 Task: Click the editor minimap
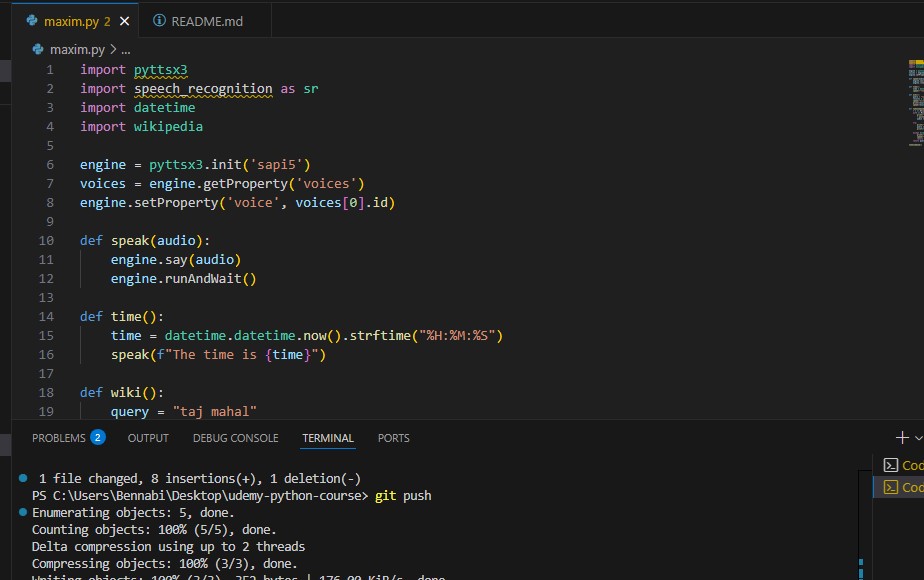(x=916, y=103)
